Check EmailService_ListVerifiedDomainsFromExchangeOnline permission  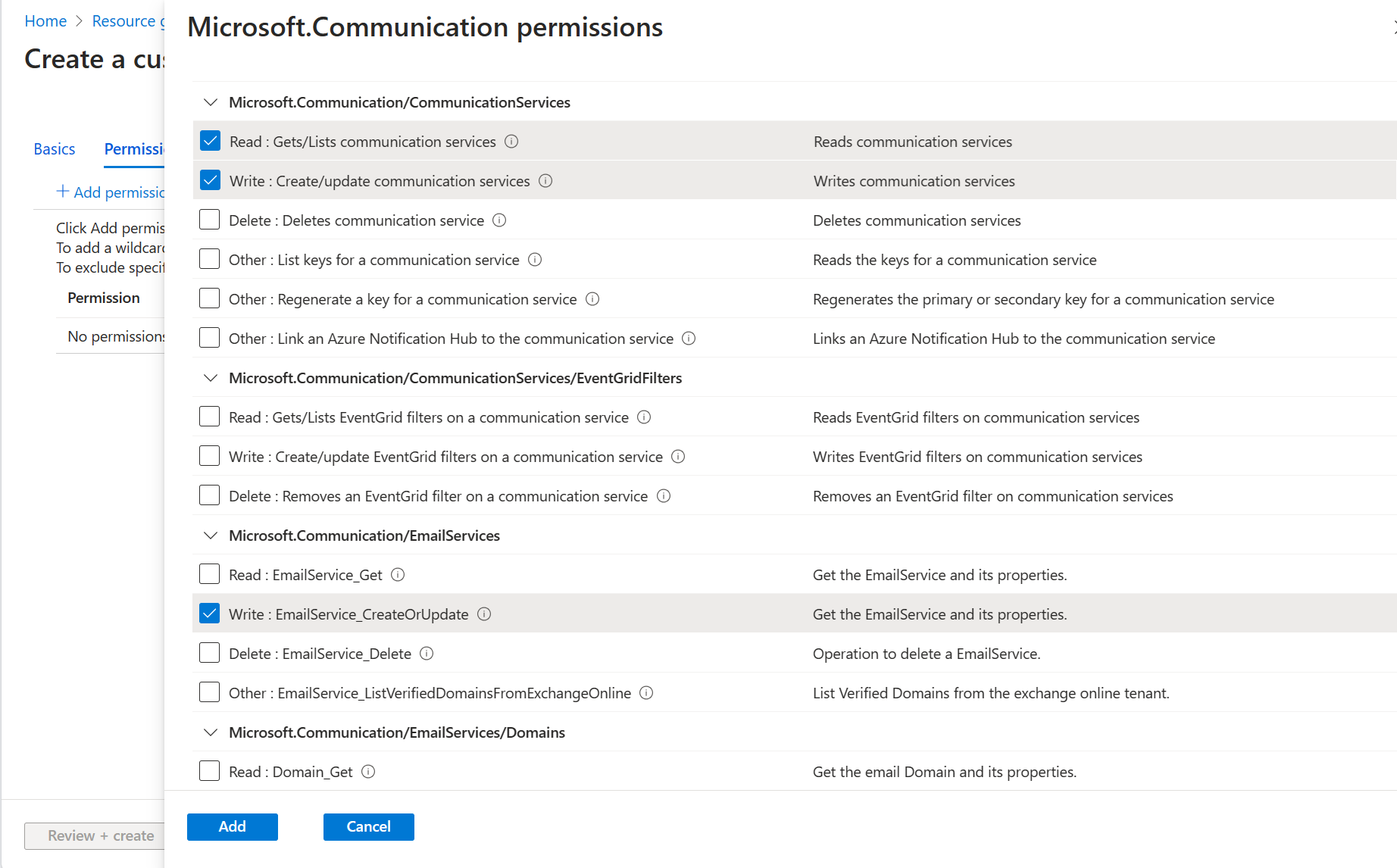tap(210, 692)
